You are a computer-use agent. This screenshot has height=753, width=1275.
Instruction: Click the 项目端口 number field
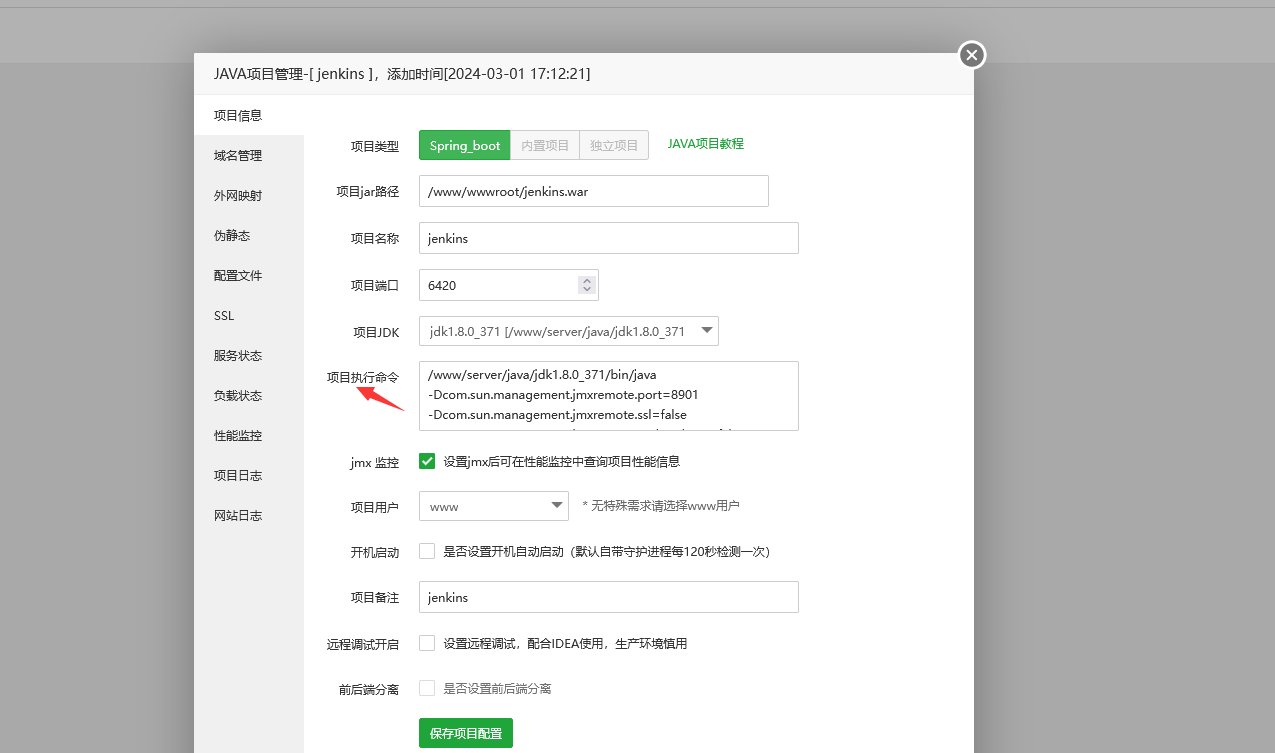point(509,285)
